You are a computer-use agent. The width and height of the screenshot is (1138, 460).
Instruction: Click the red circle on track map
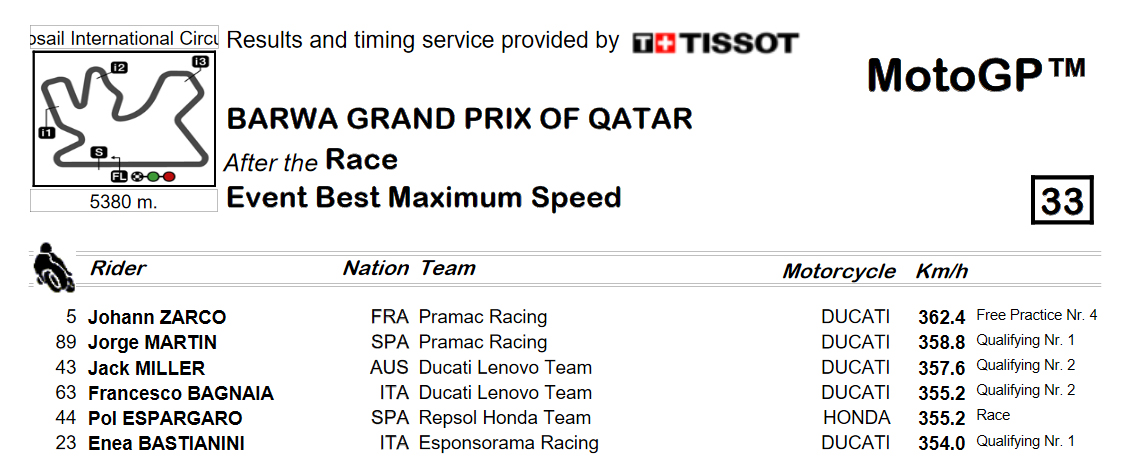168,176
